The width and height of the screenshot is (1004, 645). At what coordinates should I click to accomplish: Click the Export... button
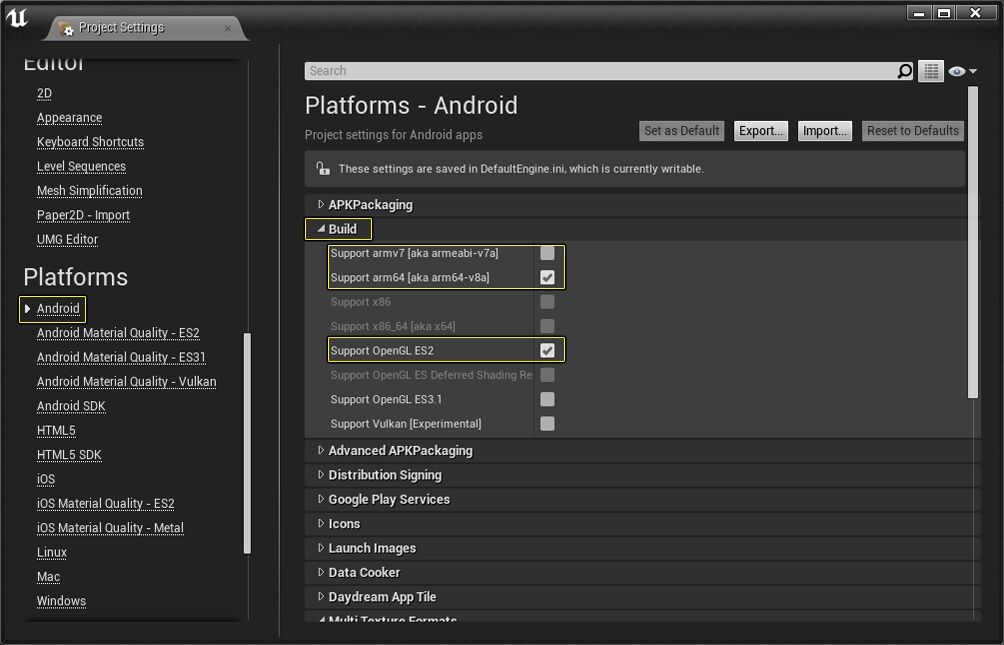click(761, 131)
